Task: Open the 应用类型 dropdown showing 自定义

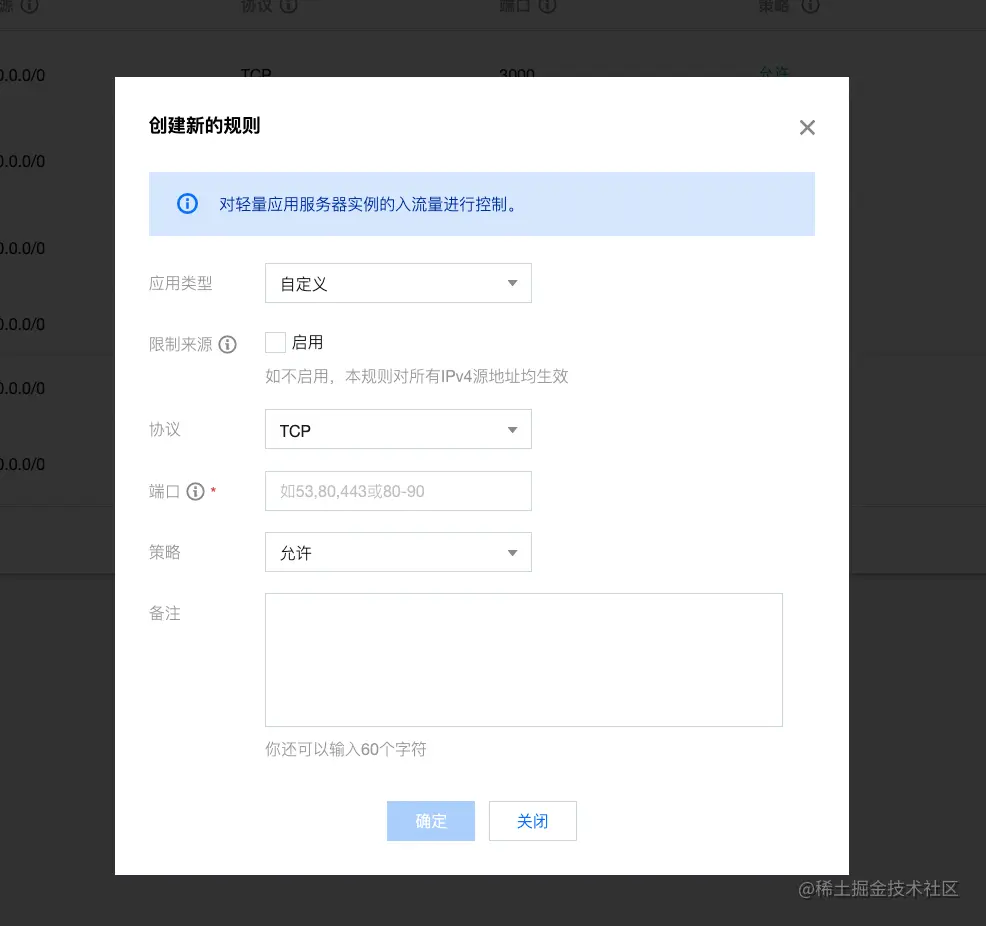Action: 398,283
